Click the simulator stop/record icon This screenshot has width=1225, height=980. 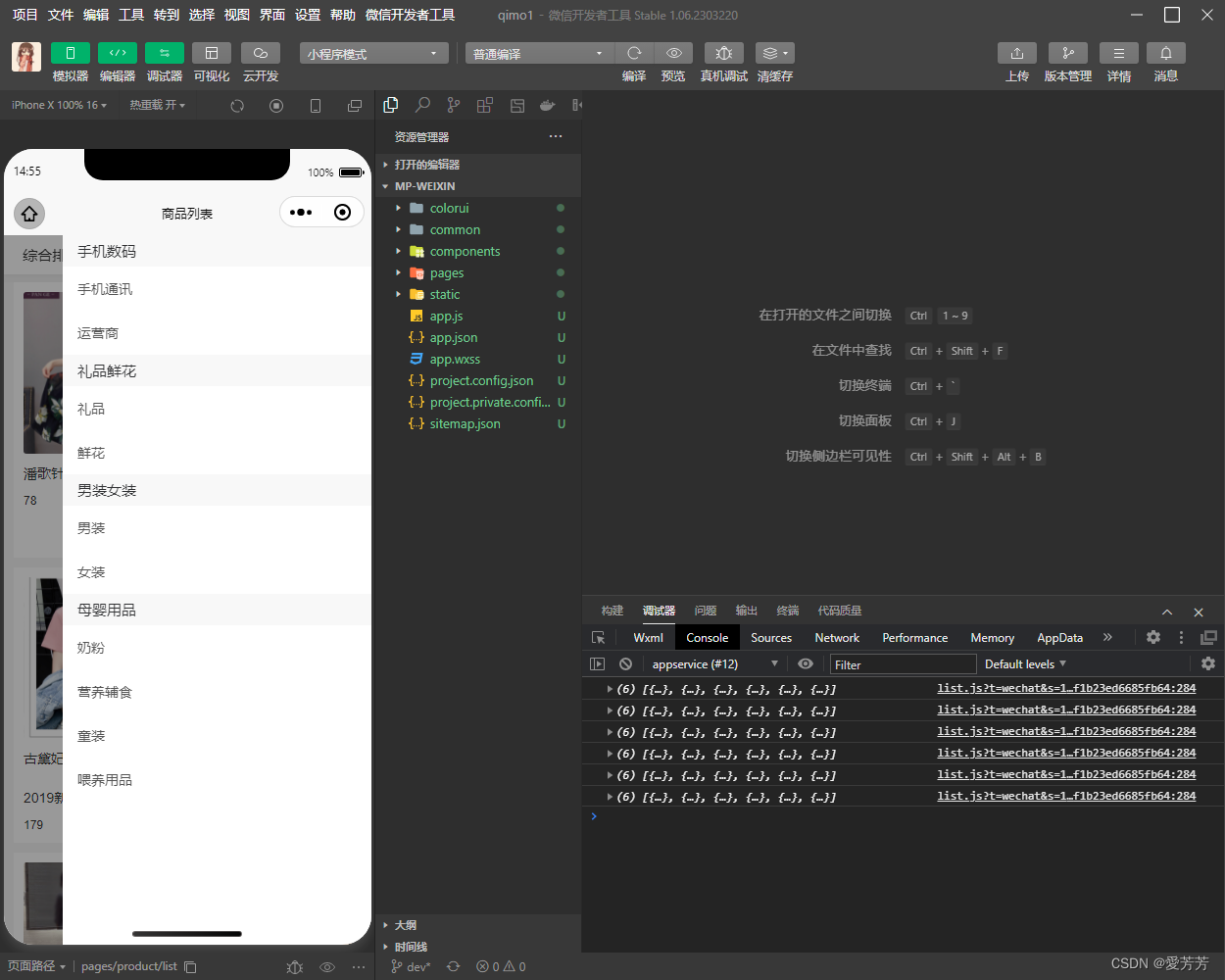pos(276,106)
